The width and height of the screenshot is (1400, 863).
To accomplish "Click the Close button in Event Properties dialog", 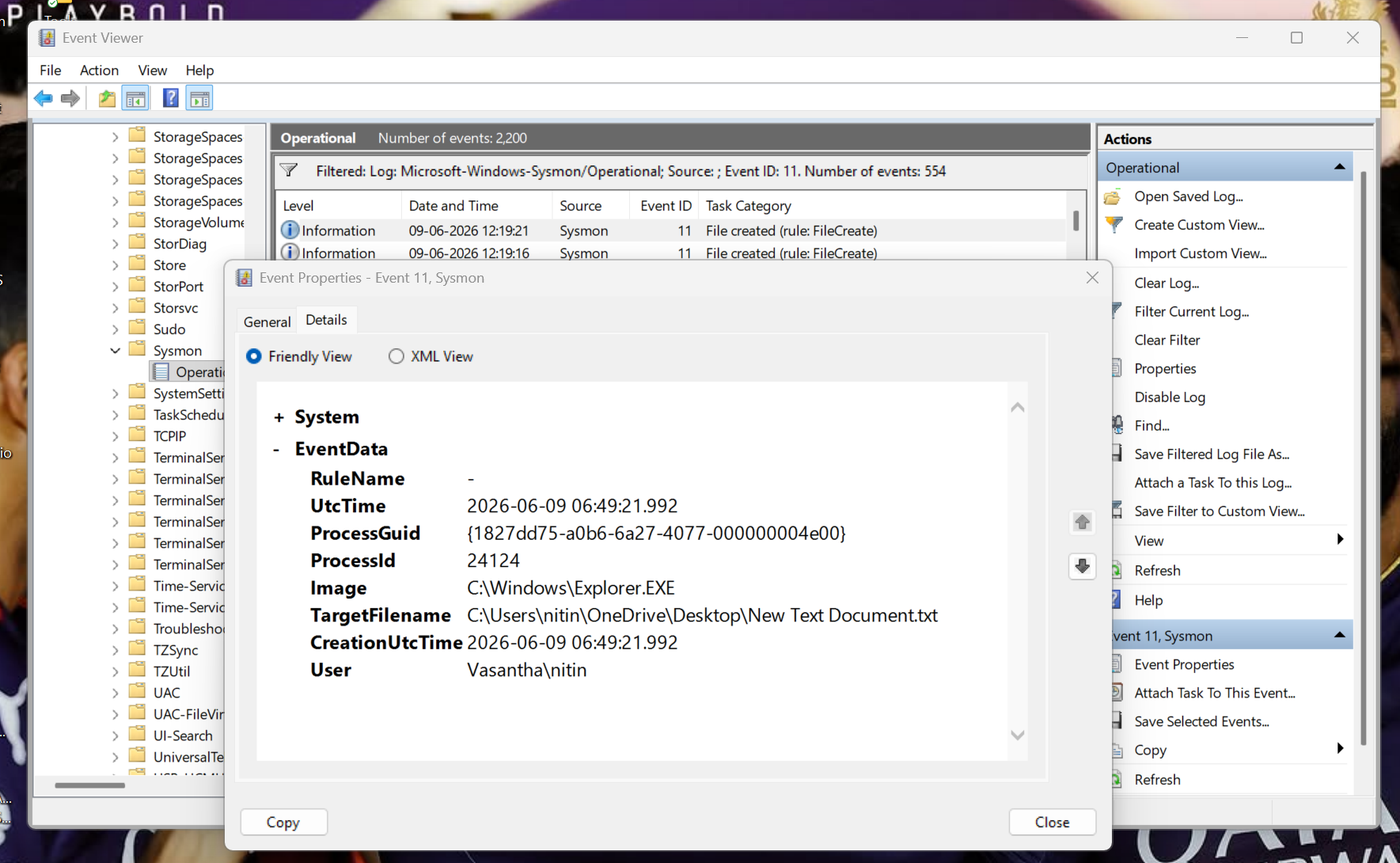I will [1052, 823].
